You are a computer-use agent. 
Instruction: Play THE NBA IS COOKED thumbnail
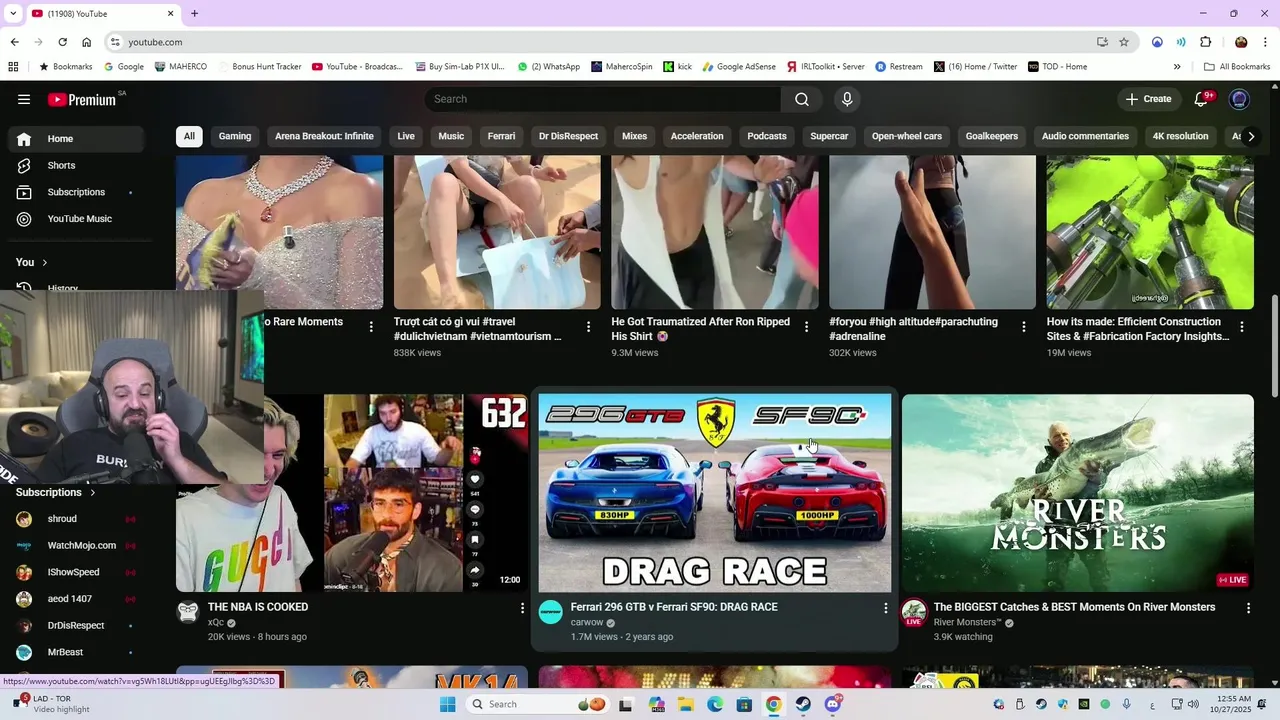[x=352, y=493]
